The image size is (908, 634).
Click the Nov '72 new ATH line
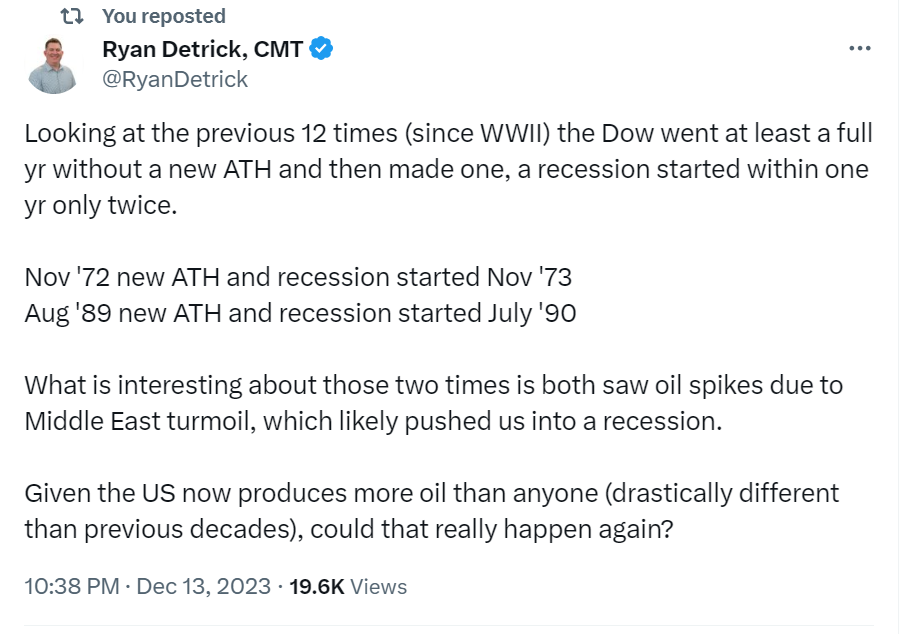pos(298,277)
